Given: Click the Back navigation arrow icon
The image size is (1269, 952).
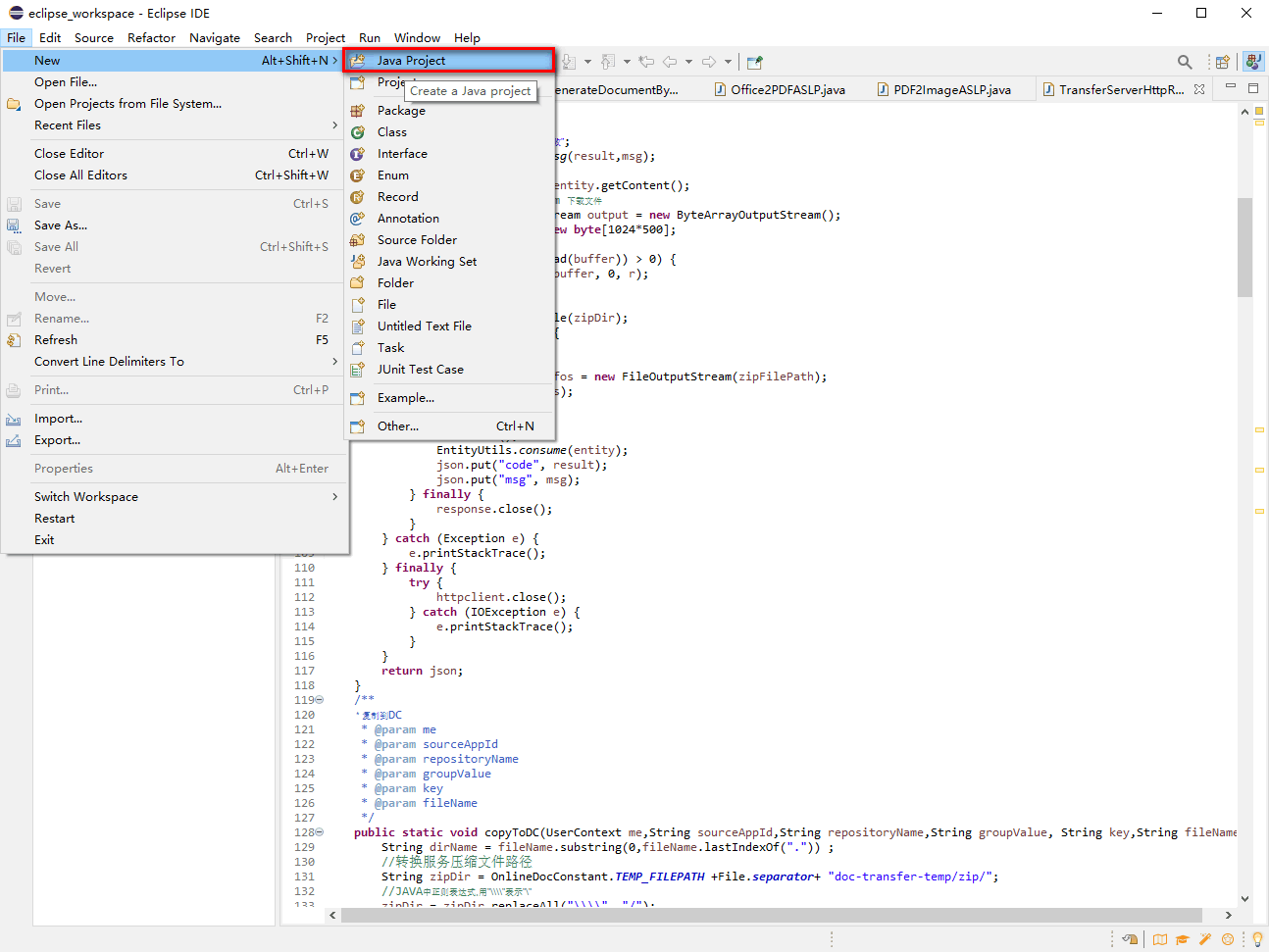Looking at the screenshot, I should (669, 61).
